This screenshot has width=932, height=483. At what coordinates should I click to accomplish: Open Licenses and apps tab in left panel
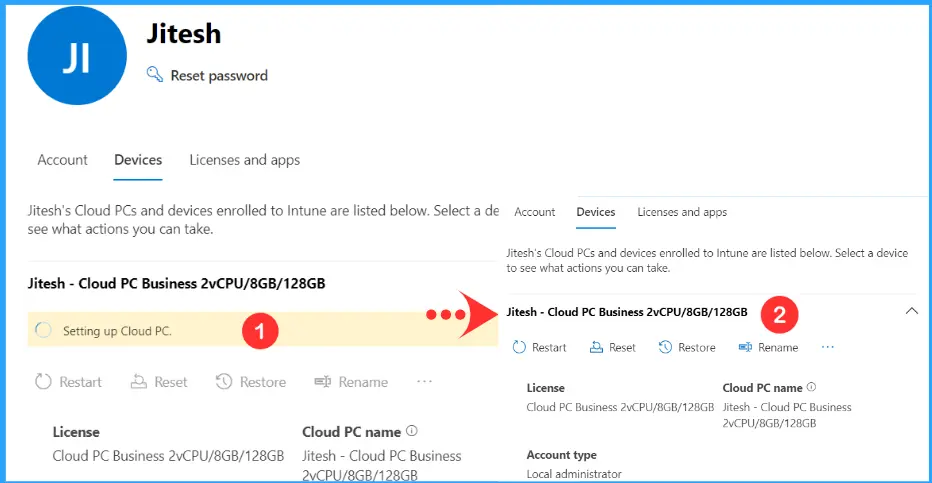pos(244,160)
